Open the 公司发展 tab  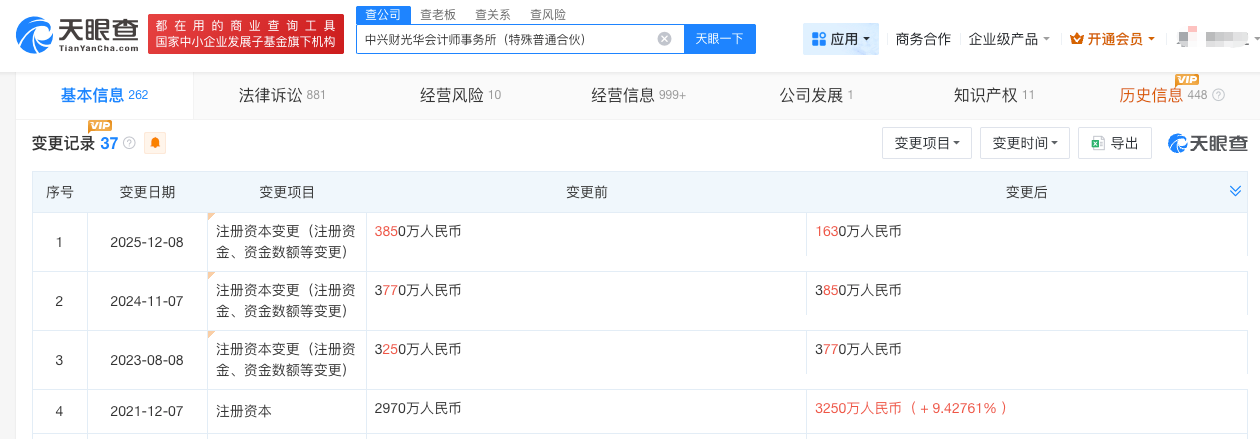[816, 95]
